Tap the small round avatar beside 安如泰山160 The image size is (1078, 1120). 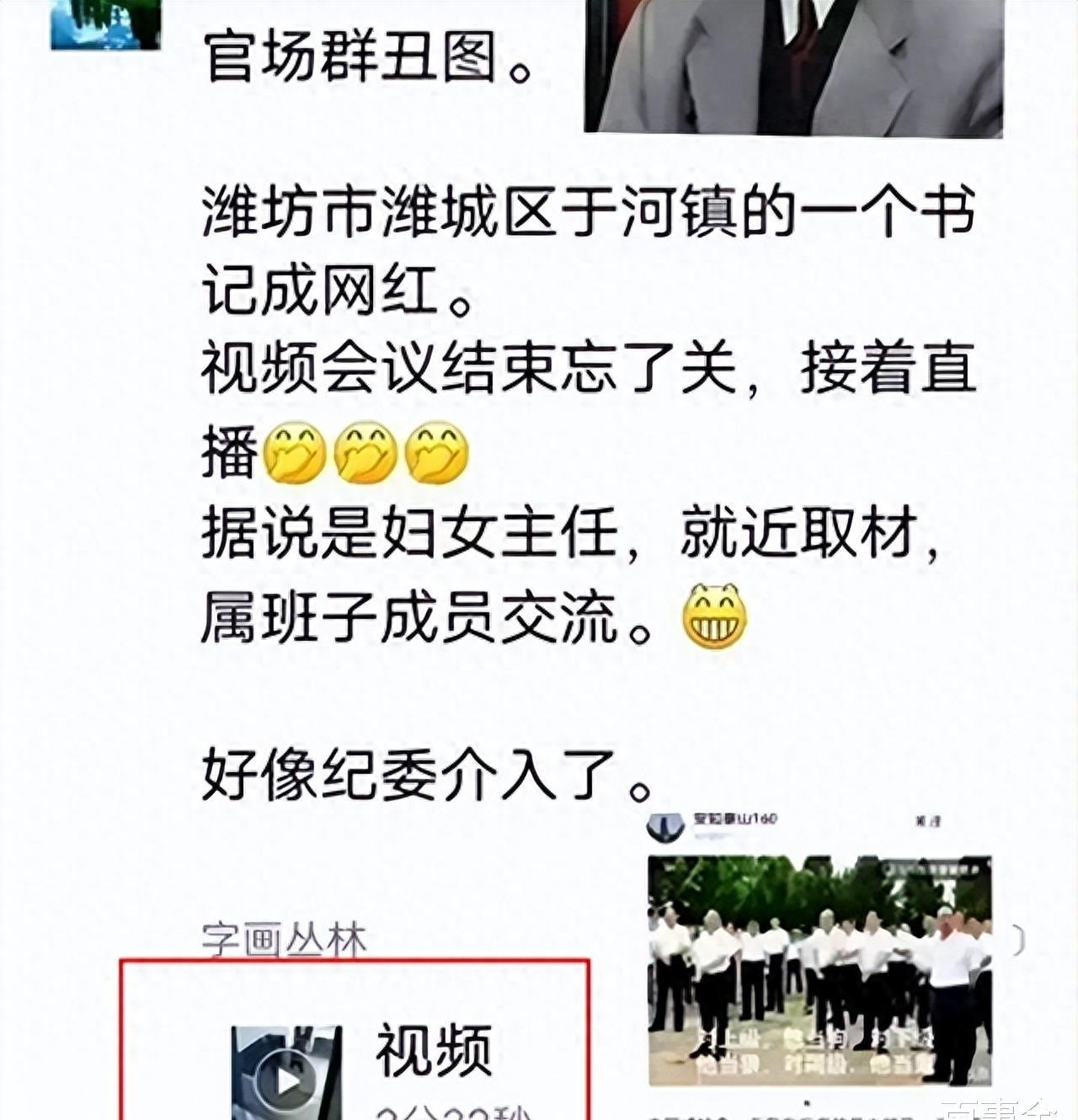[x=664, y=826]
